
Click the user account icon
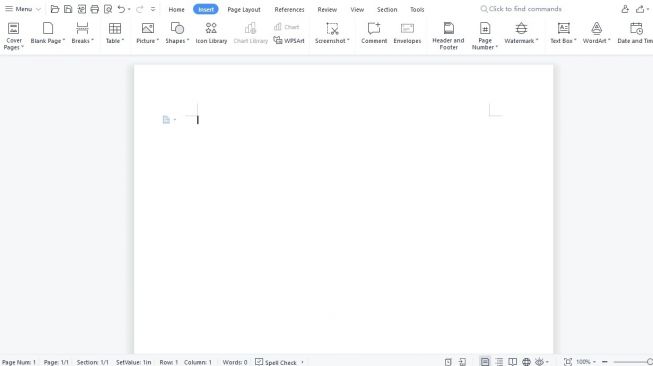point(625,9)
